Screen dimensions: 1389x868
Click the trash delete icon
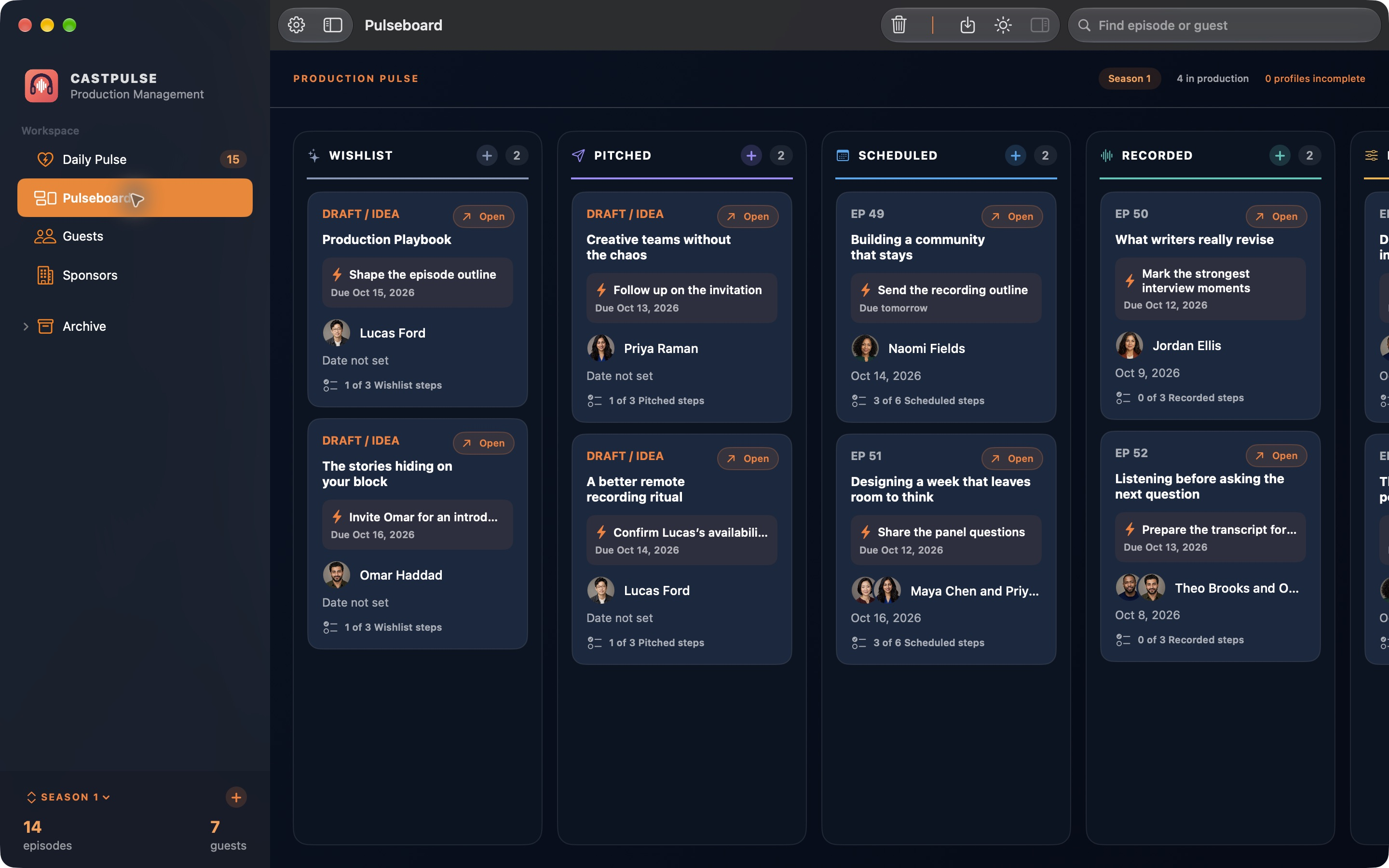tap(899, 25)
